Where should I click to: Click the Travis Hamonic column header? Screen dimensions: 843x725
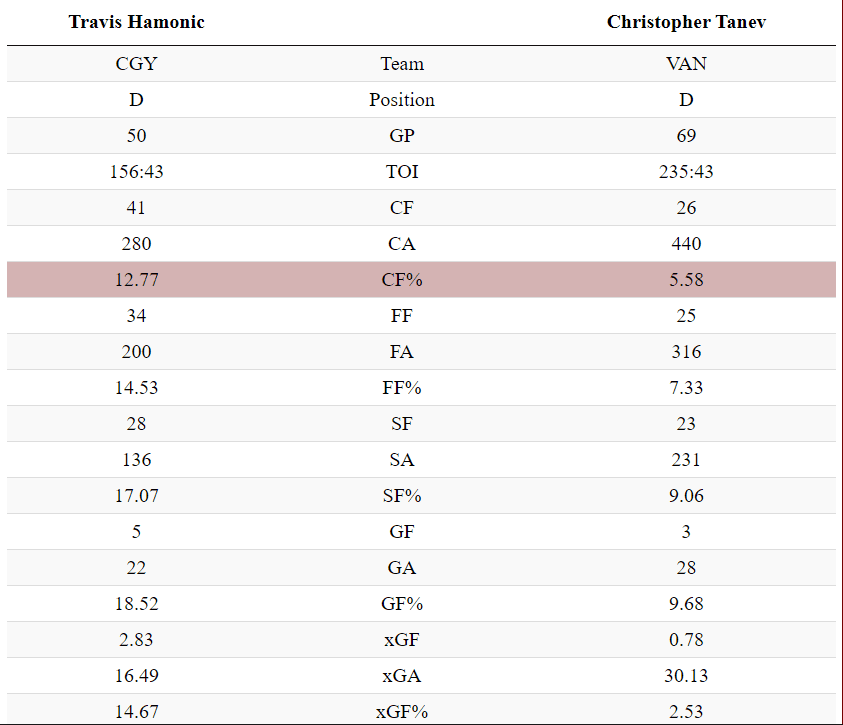(x=136, y=22)
